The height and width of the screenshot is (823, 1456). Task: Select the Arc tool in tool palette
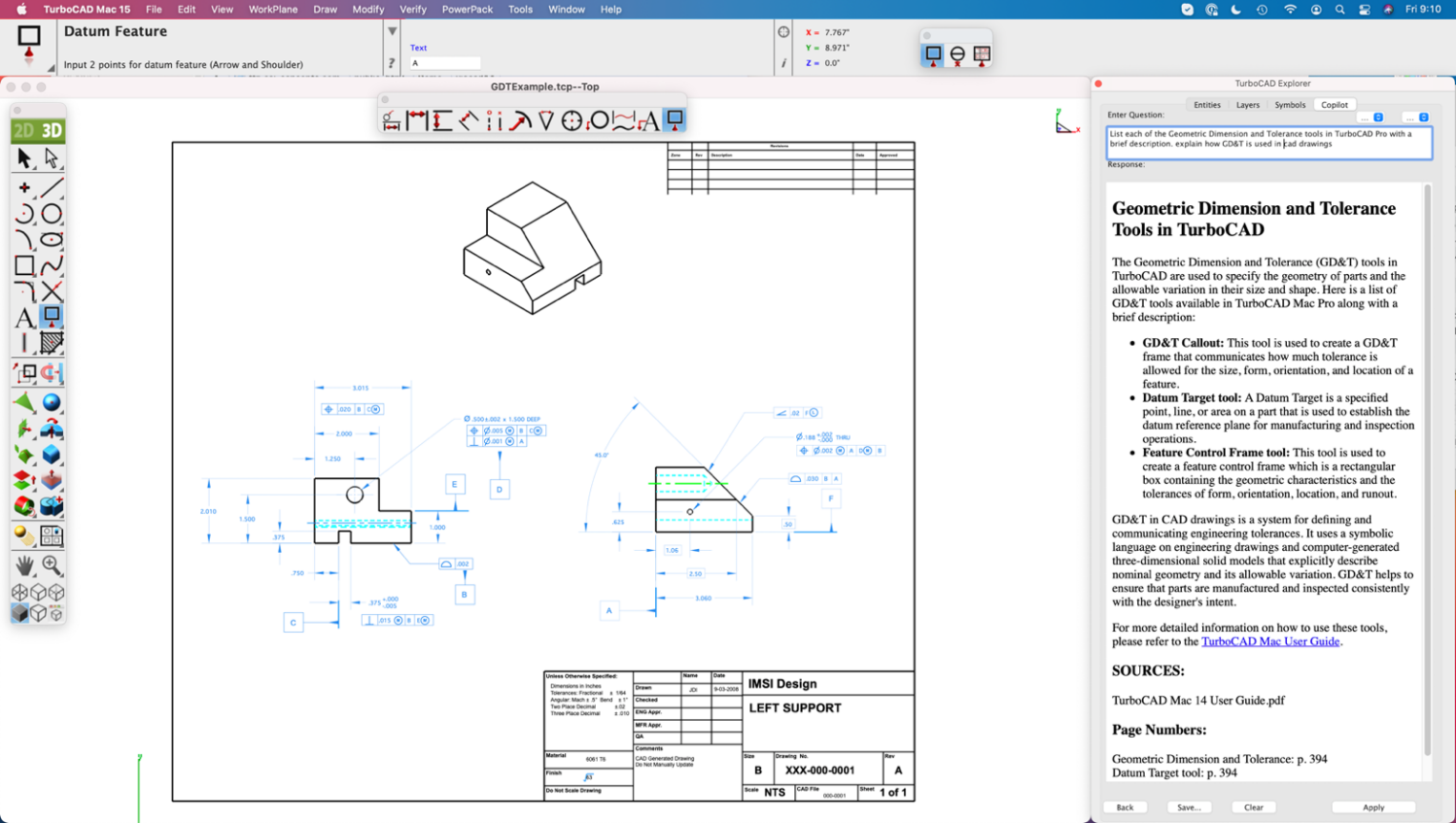click(x=24, y=214)
